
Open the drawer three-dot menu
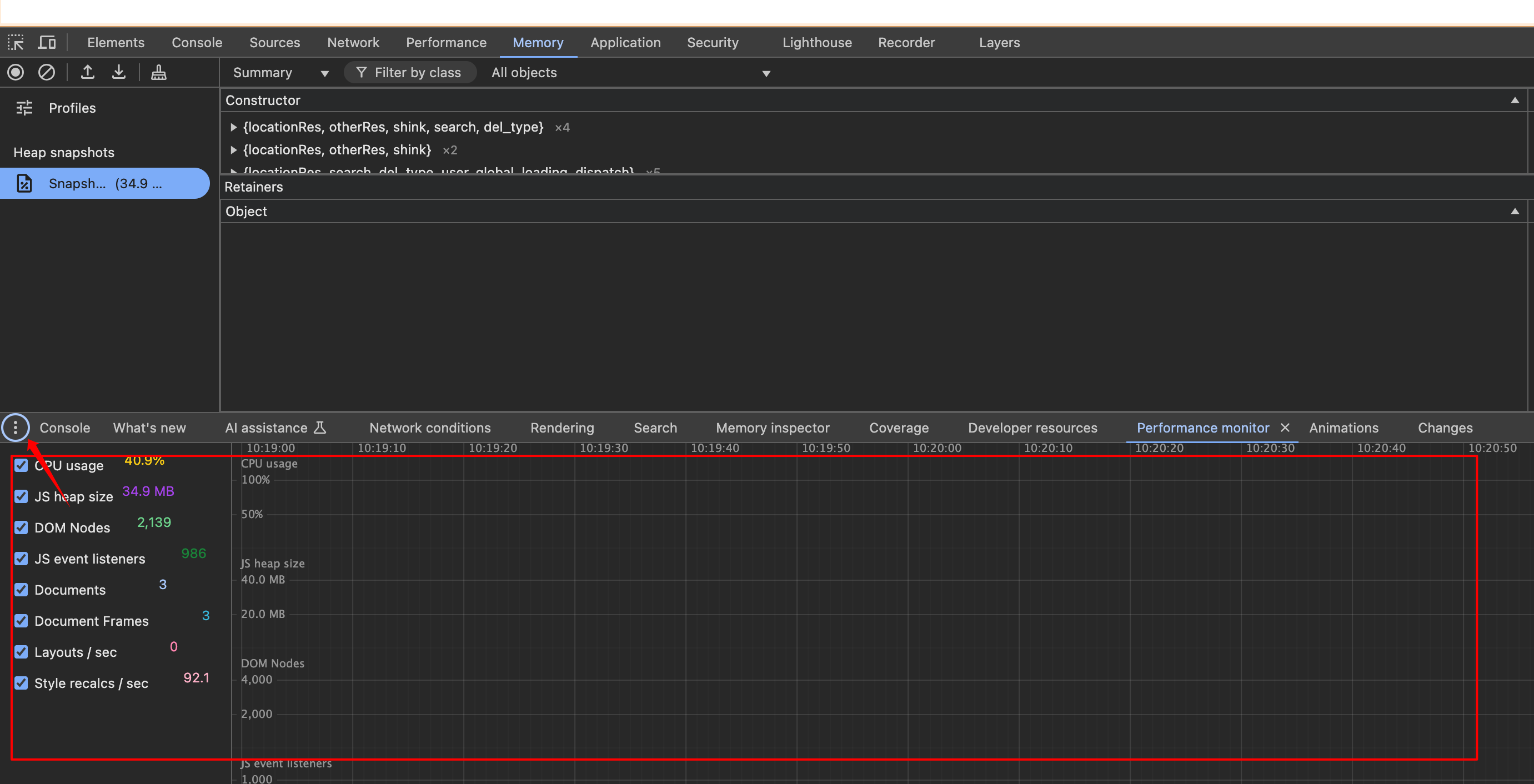pos(16,428)
